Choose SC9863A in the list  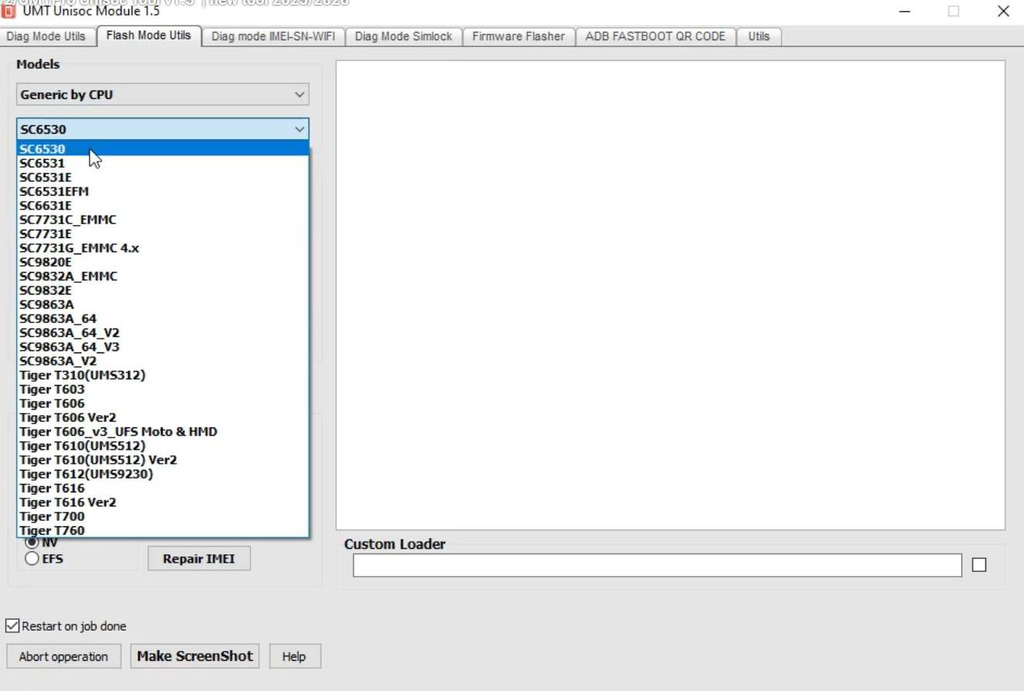click(163, 304)
